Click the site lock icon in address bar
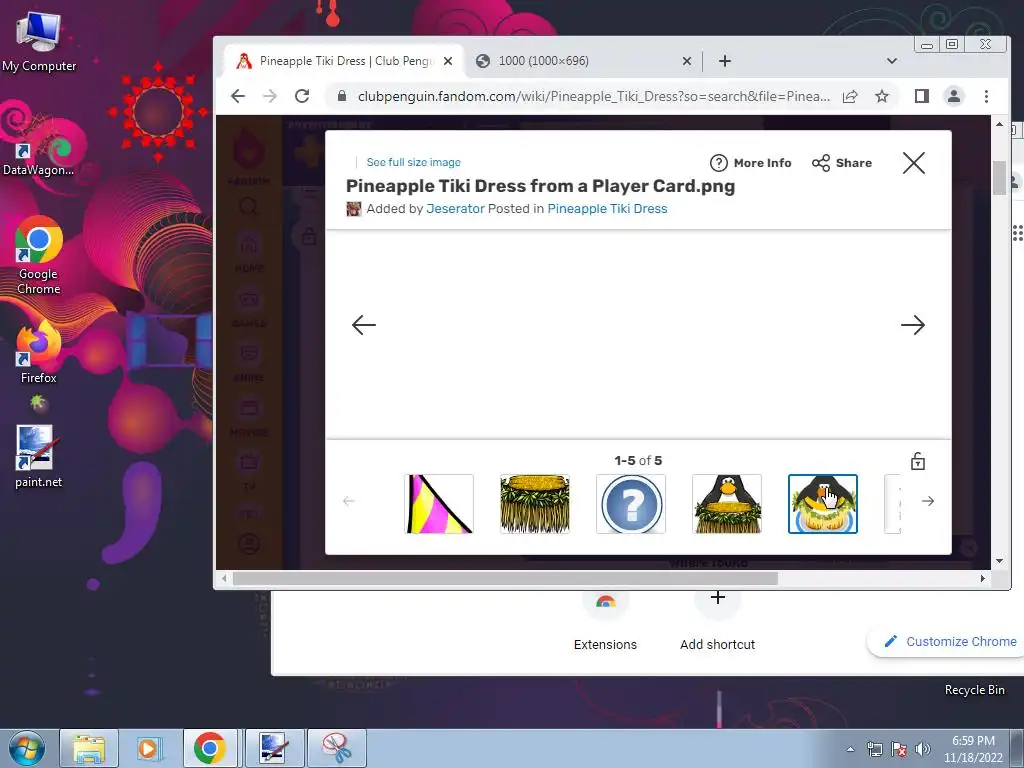1024x768 pixels. (x=341, y=96)
